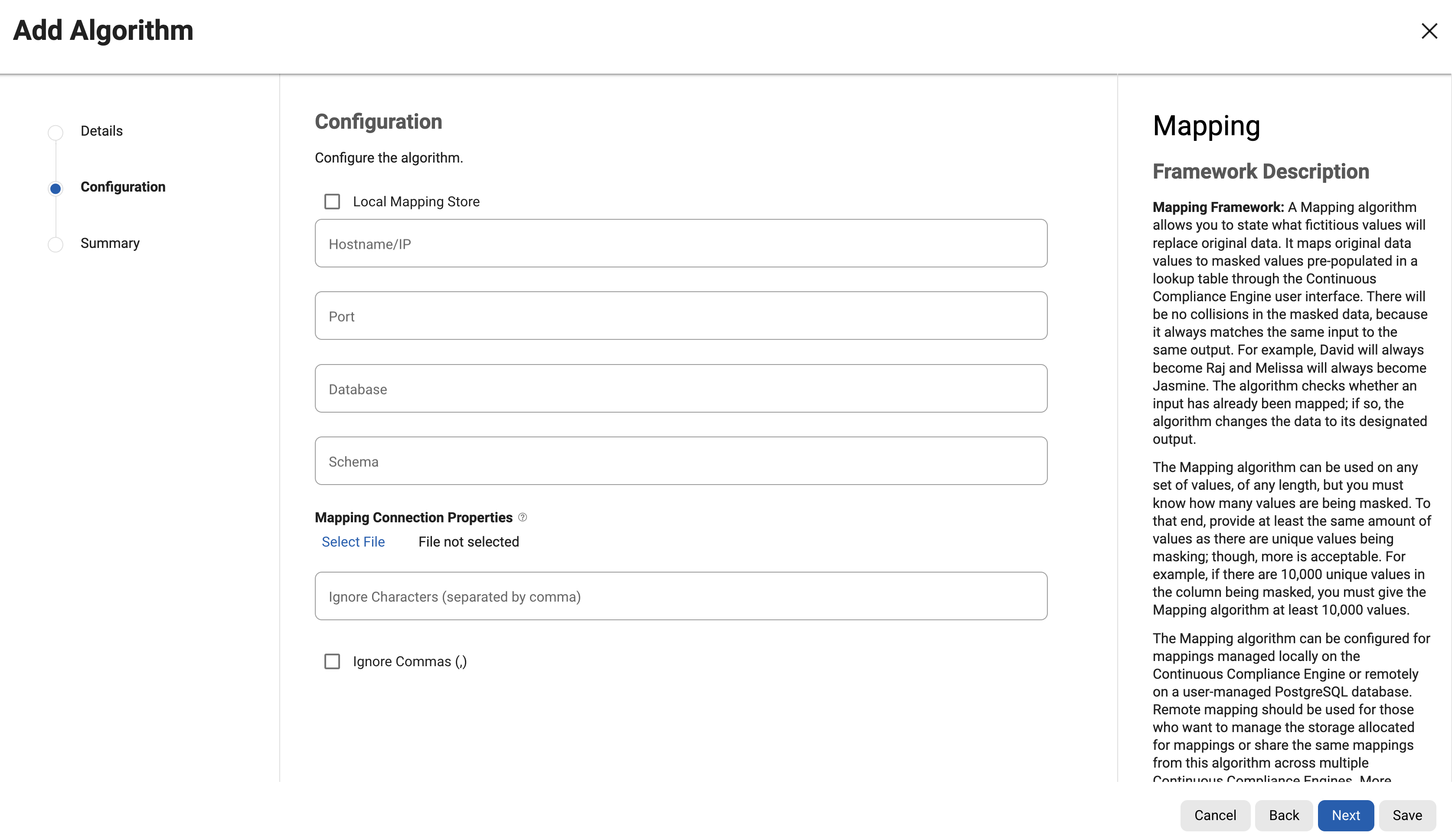Proceed with the Next button
This screenshot has height=840, width=1452.
tap(1345, 815)
